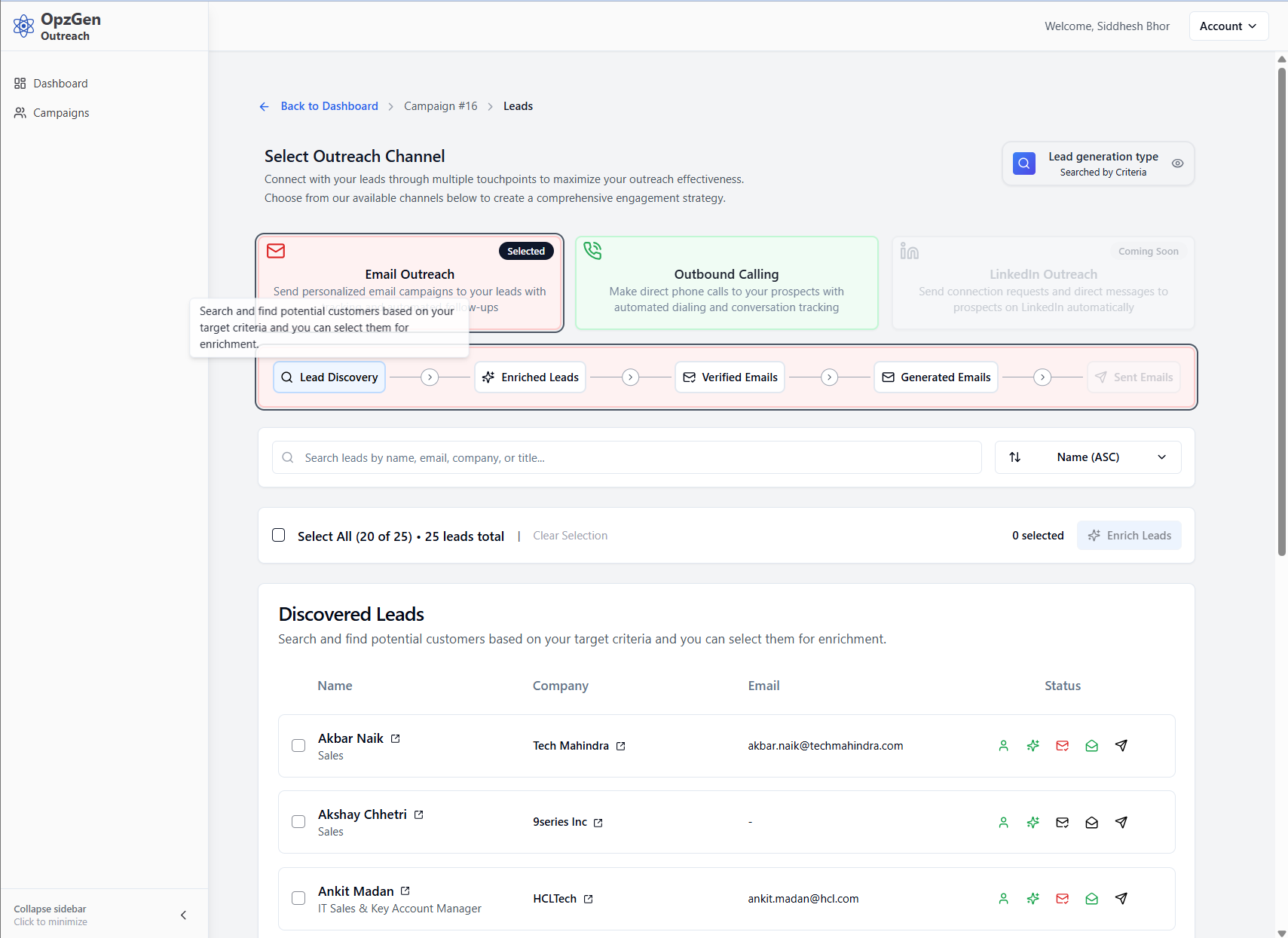Image resolution: width=1288 pixels, height=938 pixels.
Task: Click Akshay Chhetri's sparkle enriched status icon
Action: pyautogui.click(x=1033, y=823)
